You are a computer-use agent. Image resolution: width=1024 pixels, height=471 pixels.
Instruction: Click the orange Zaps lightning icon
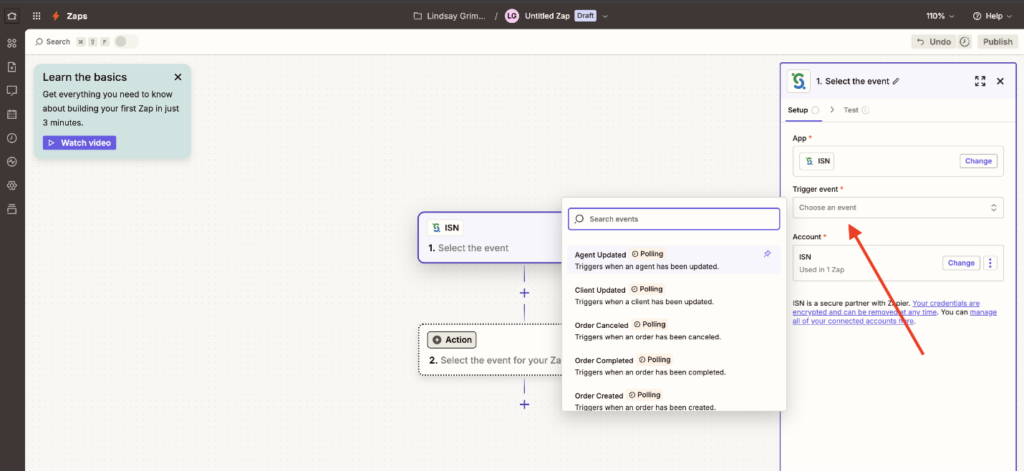56,16
